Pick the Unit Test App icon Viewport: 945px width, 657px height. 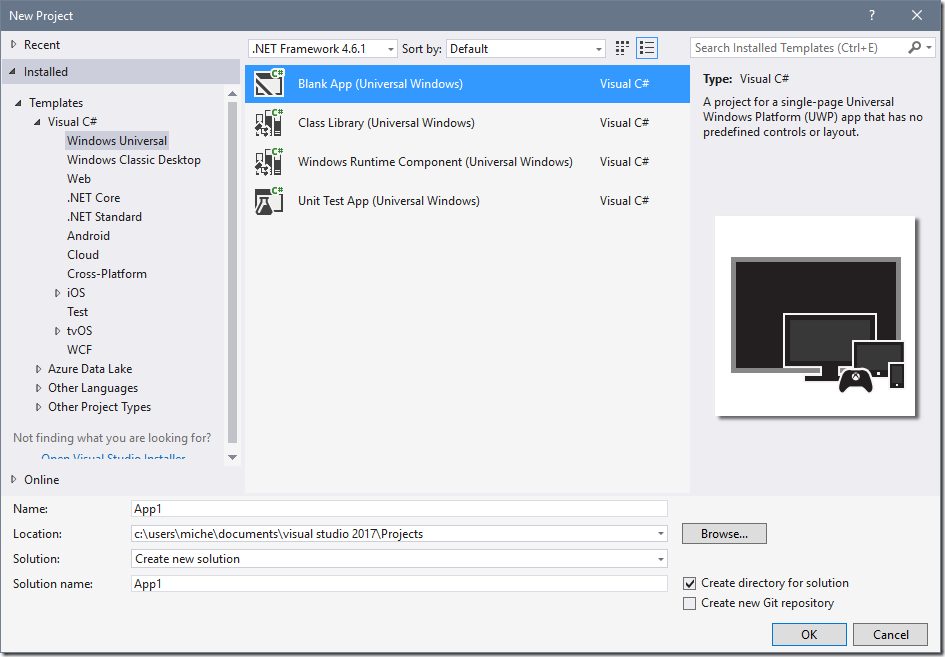click(269, 201)
